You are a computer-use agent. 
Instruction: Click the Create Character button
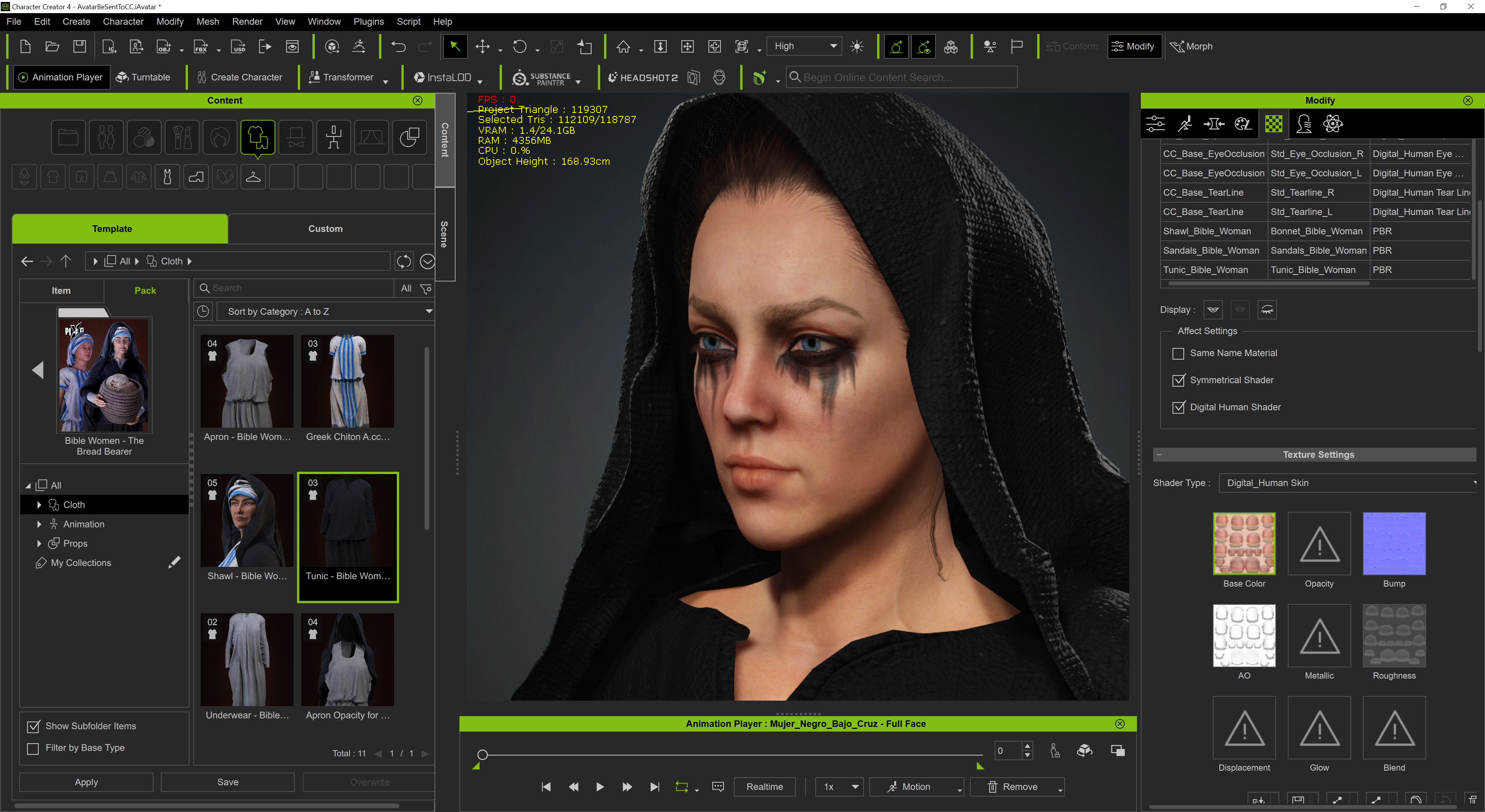[x=239, y=77]
